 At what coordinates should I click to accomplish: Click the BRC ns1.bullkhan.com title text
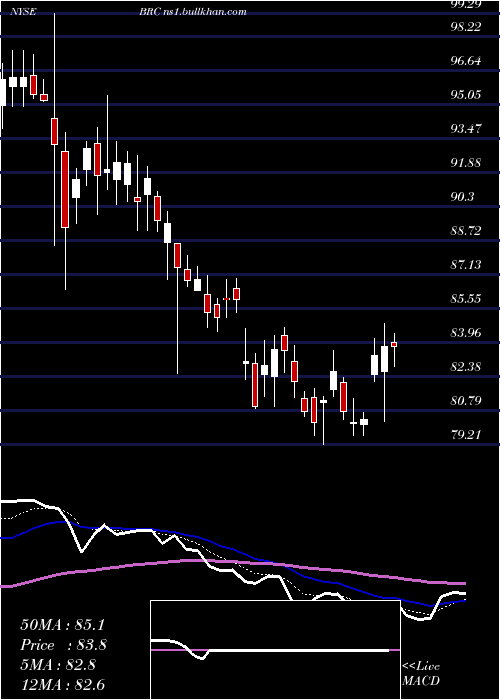pyautogui.click(x=192, y=12)
